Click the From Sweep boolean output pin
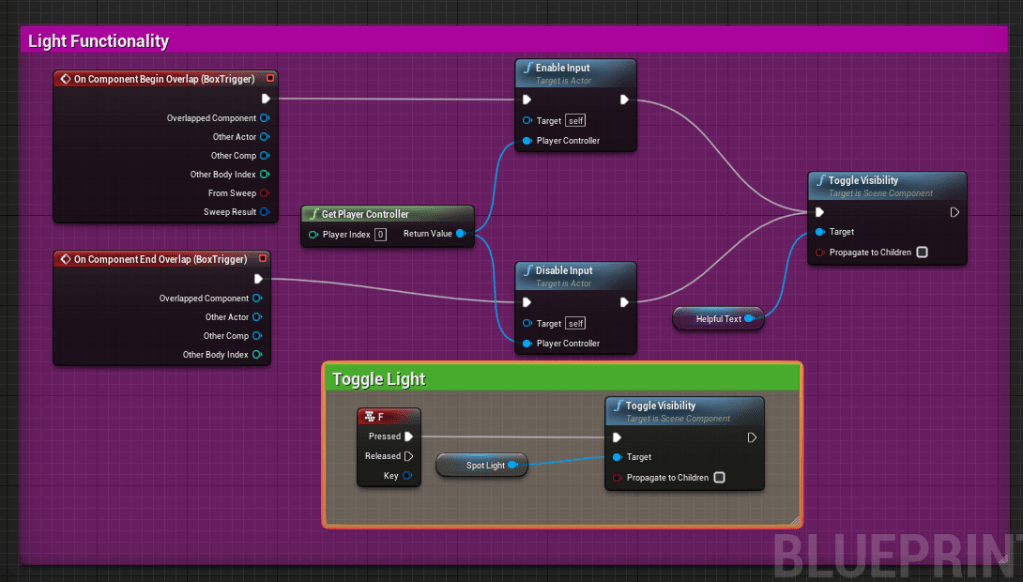Viewport: 1023px width, 582px height. click(x=265, y=193)
